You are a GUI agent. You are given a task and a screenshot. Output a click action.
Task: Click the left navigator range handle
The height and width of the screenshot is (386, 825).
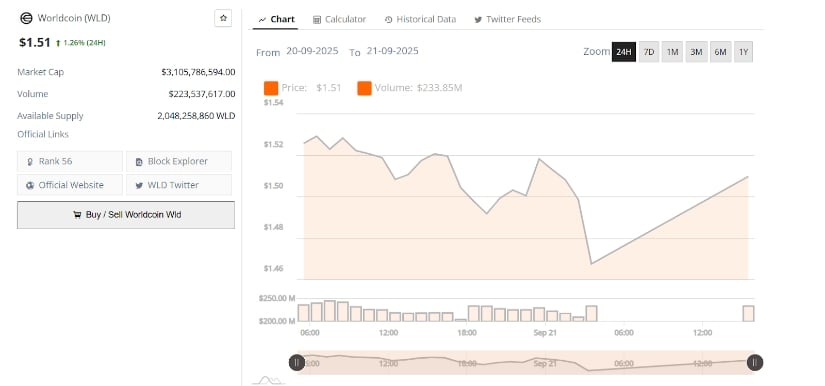coord(297,362)
